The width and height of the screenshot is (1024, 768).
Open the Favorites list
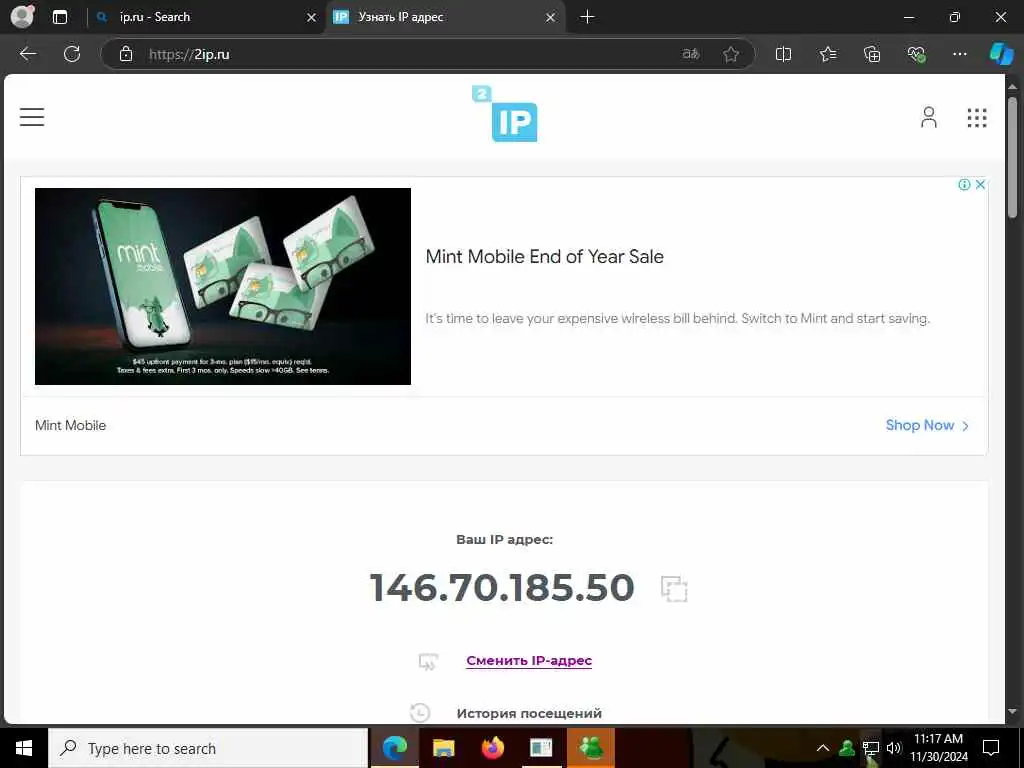pos(827,54)
